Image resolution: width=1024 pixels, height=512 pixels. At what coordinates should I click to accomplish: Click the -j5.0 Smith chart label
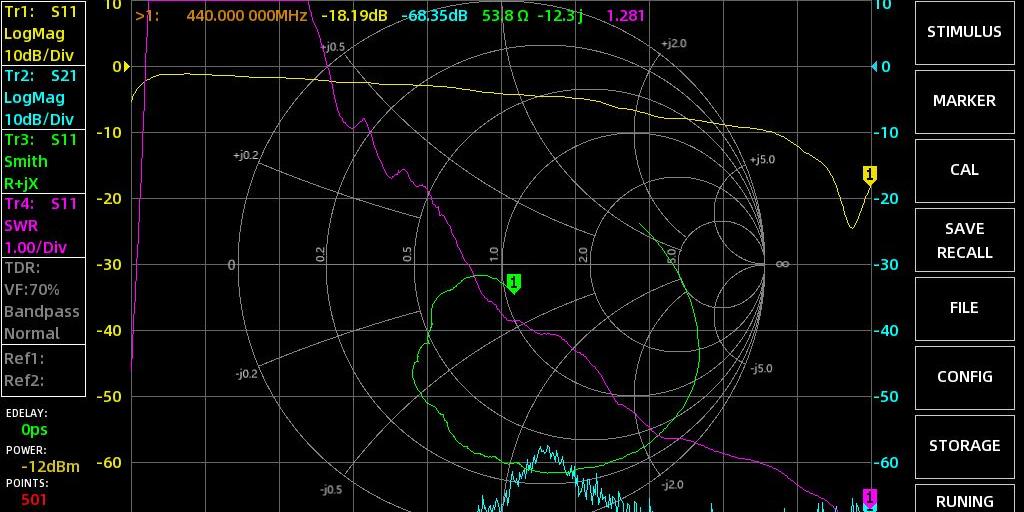click(x=761, y=369)
